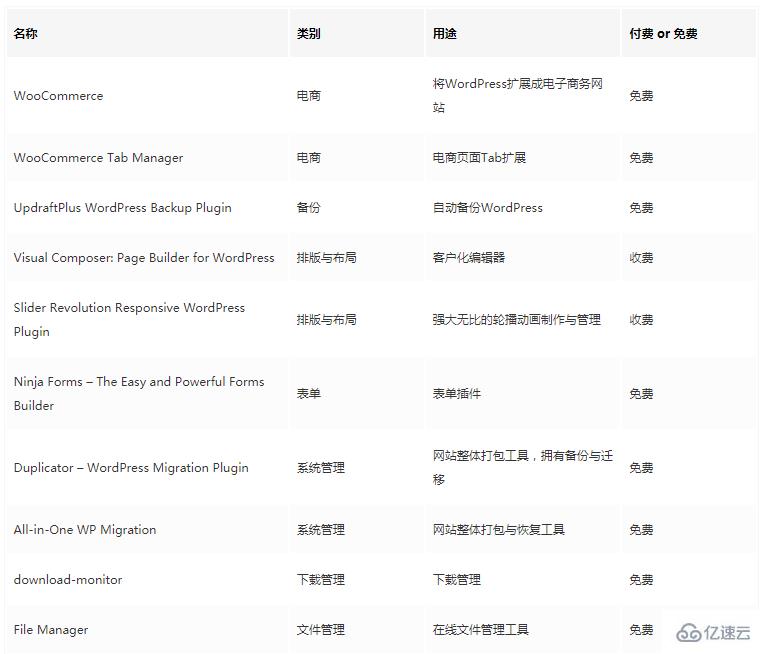762x654 pixels.
Task: Click 收费 in Slider Revolution row
Action: pos(641,320)
